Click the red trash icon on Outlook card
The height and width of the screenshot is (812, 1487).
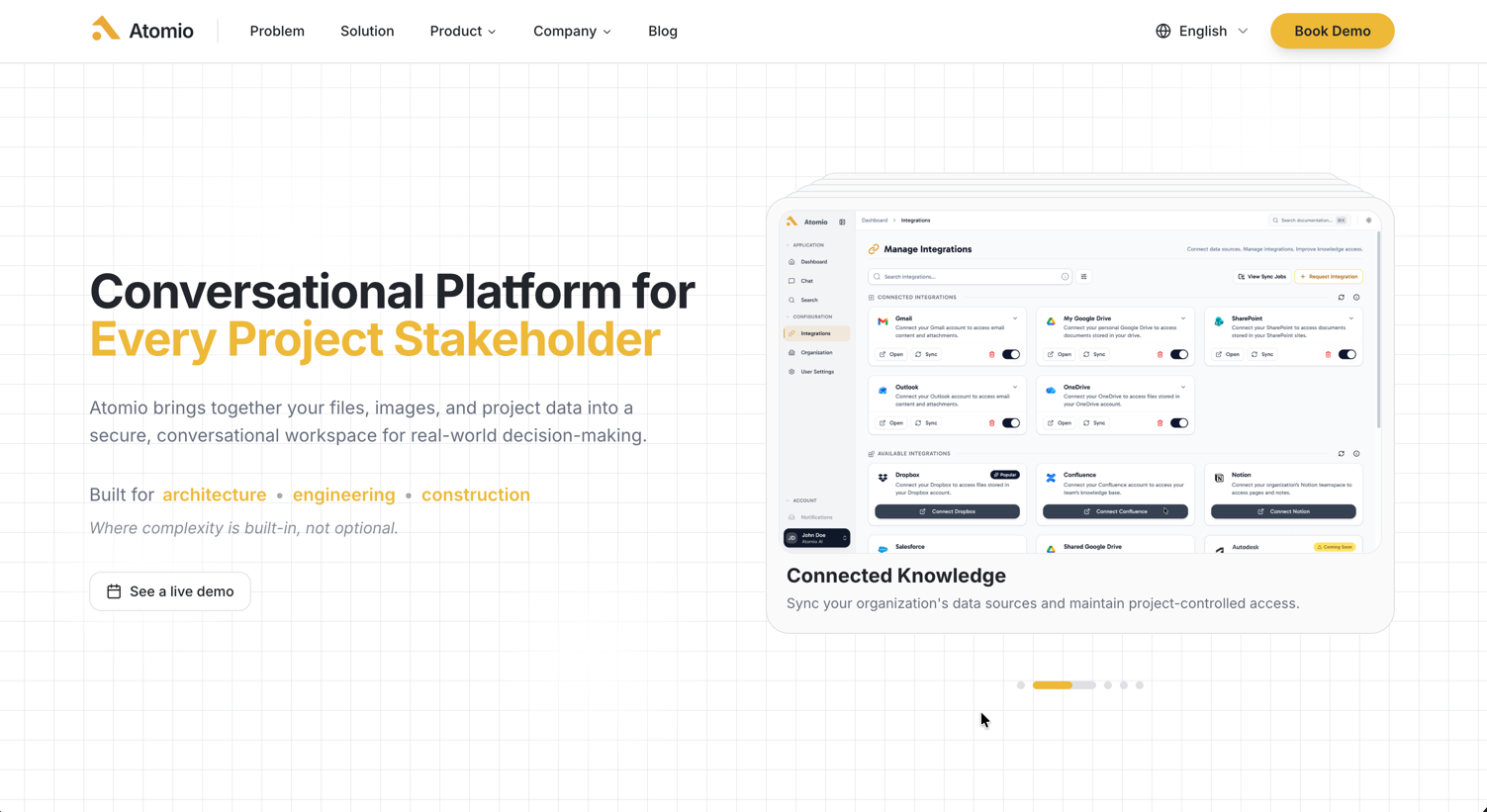click(992, 423)
